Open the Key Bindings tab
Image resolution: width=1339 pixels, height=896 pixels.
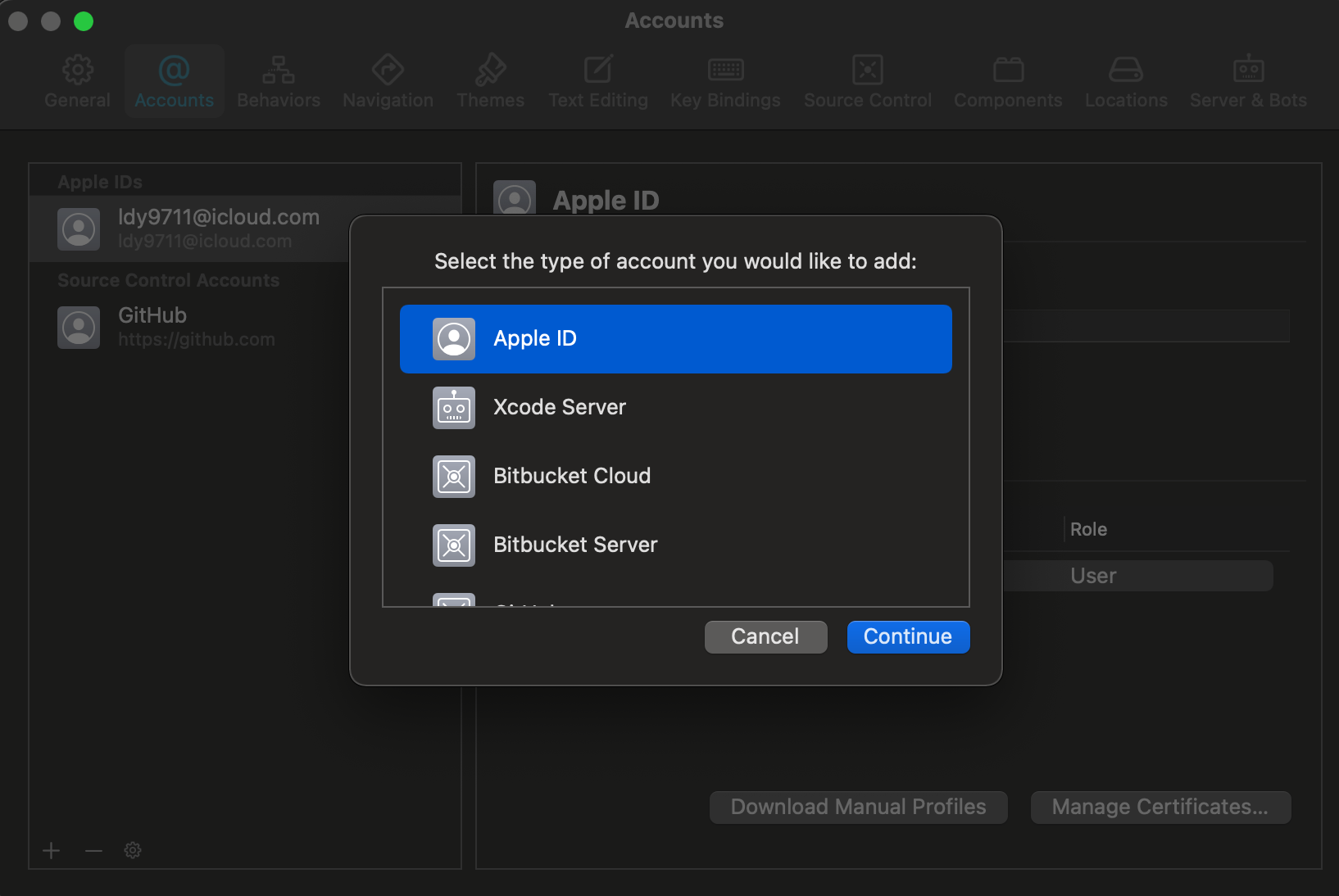[725, 82]
